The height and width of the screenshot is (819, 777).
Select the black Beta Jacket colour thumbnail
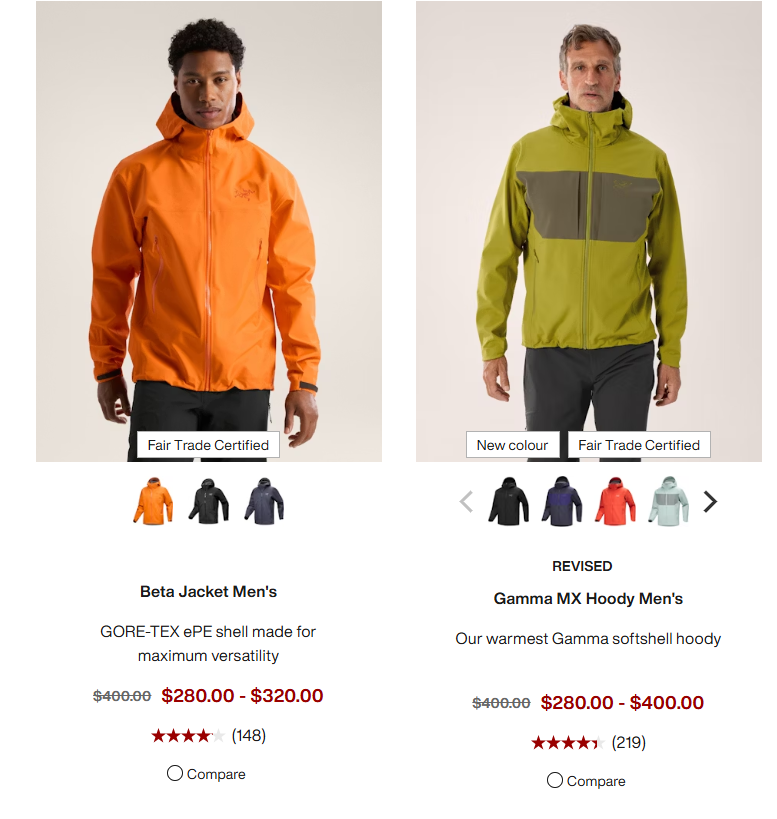(208, 501)
